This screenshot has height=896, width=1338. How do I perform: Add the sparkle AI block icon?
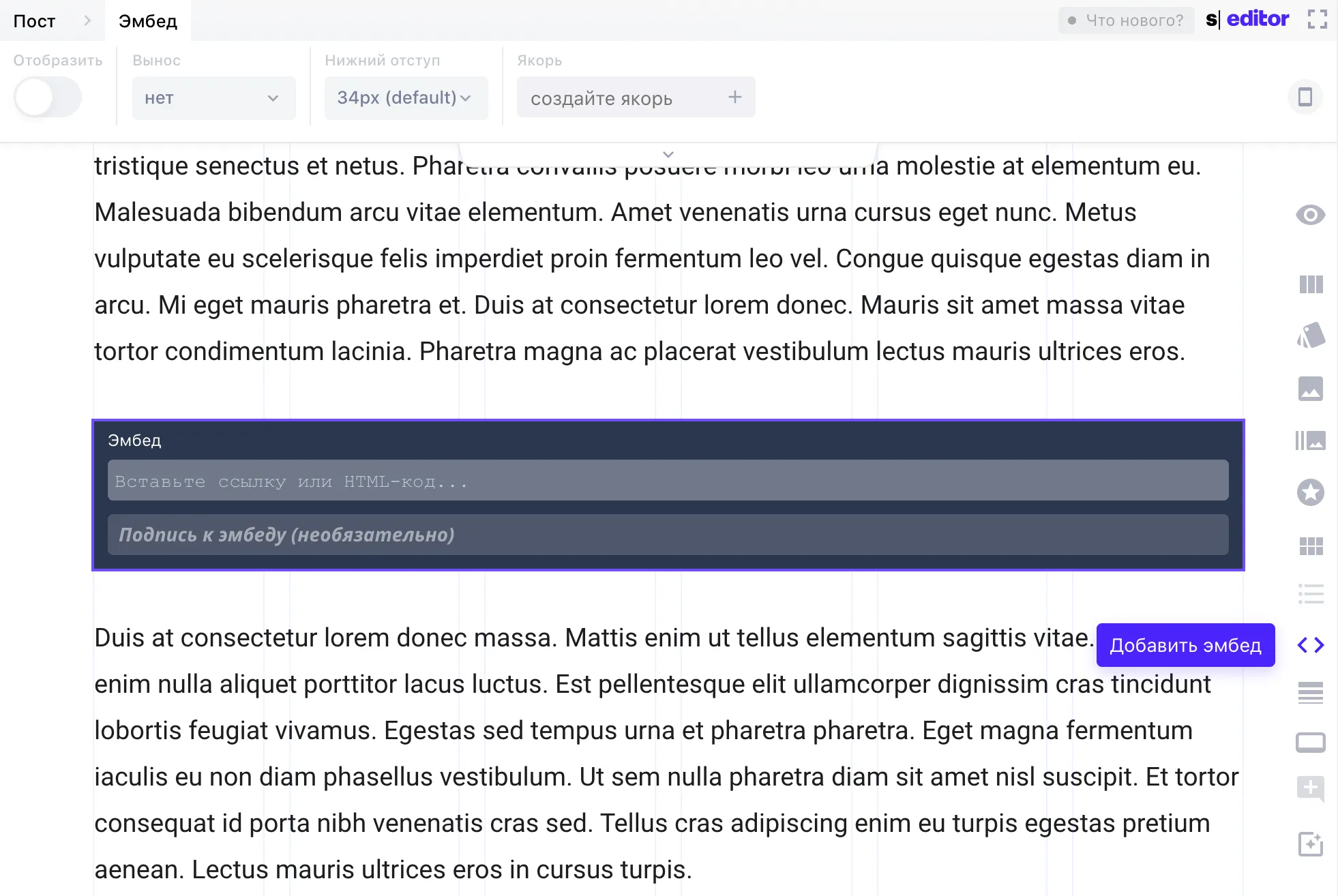[1311, 844]
